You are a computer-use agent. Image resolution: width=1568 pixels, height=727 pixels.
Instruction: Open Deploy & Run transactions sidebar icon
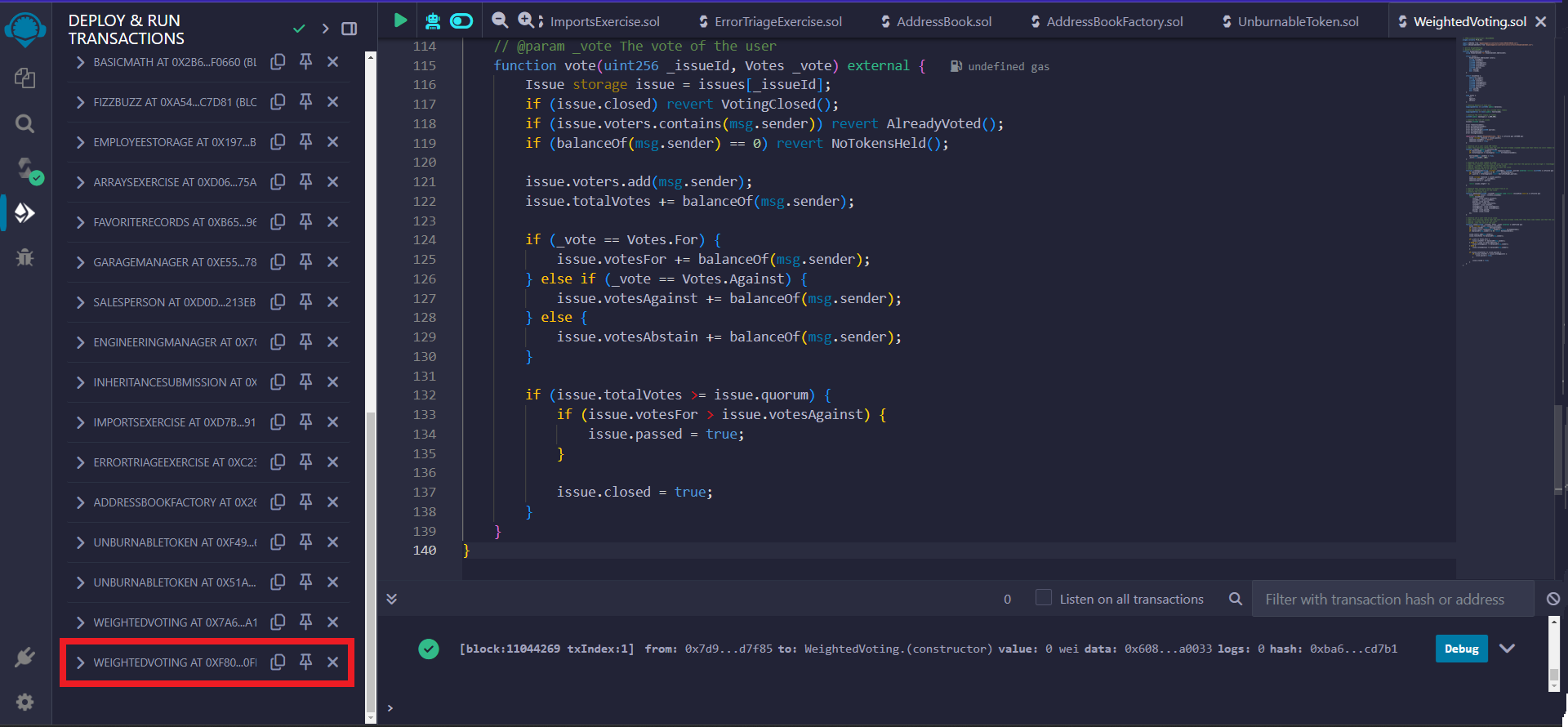tap(24, 213)
